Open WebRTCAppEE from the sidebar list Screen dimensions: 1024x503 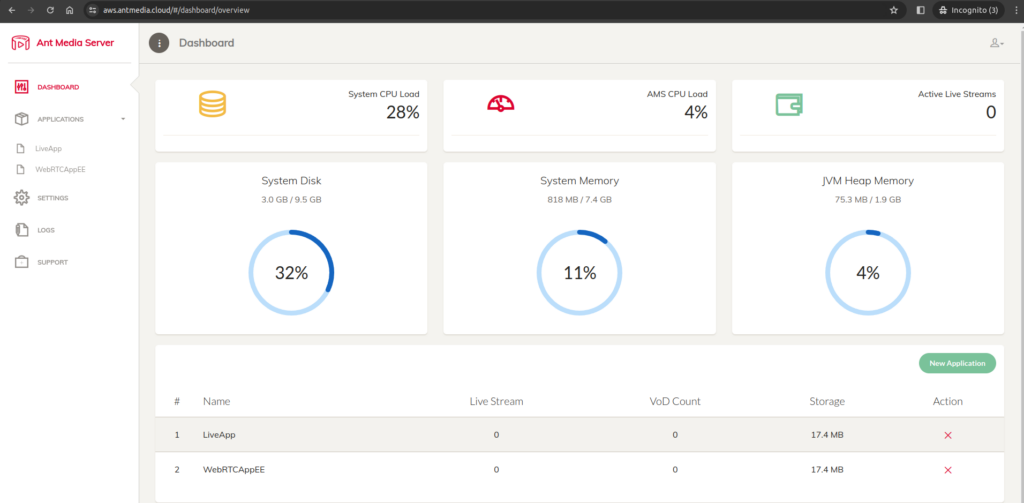pyautogui.click(x=61, y=169)
